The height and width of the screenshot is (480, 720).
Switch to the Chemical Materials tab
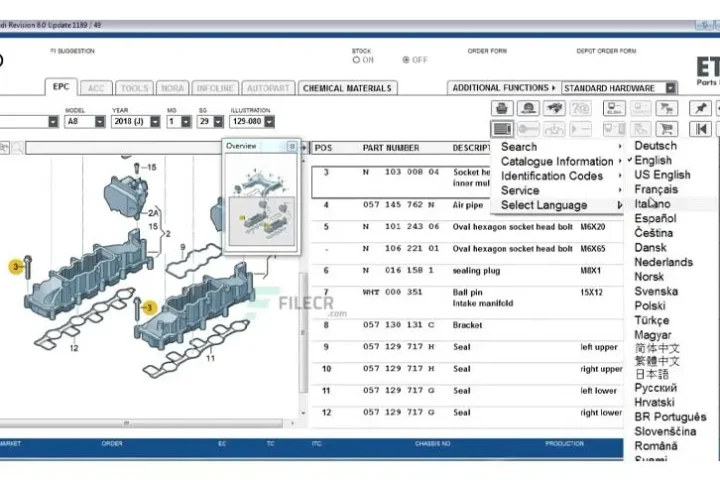tap(346, 88)
